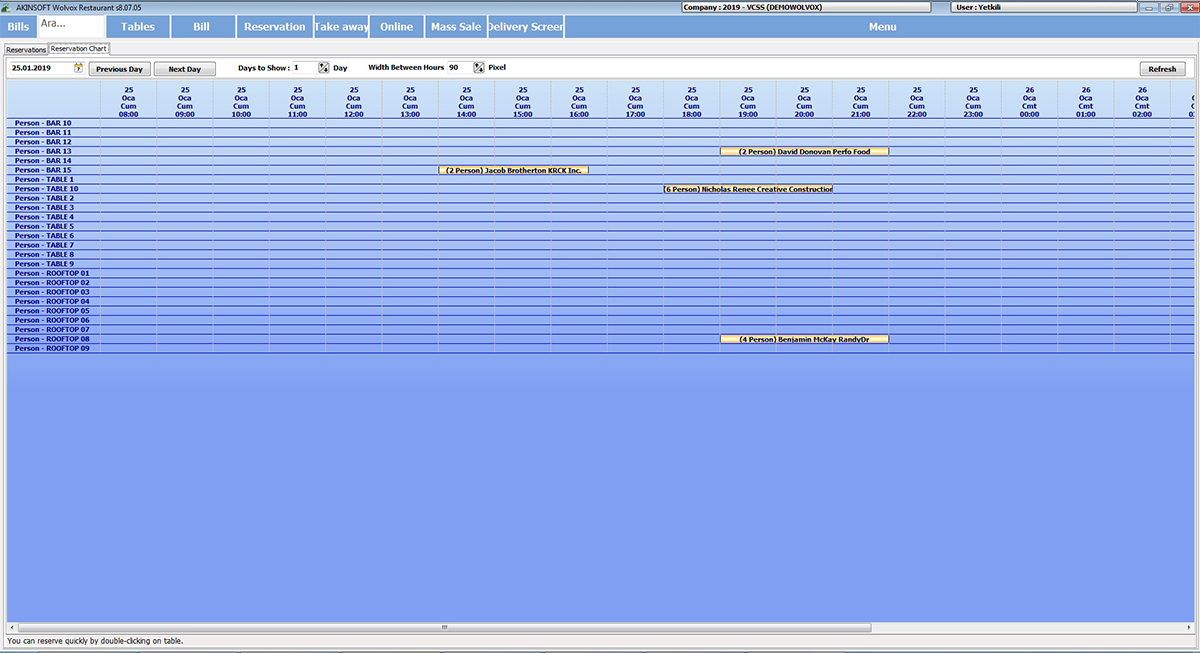Click the AKINSOFT Wolvox title bar icon
The width and height of the screenshot is (1200, 653).
(8, 7)
